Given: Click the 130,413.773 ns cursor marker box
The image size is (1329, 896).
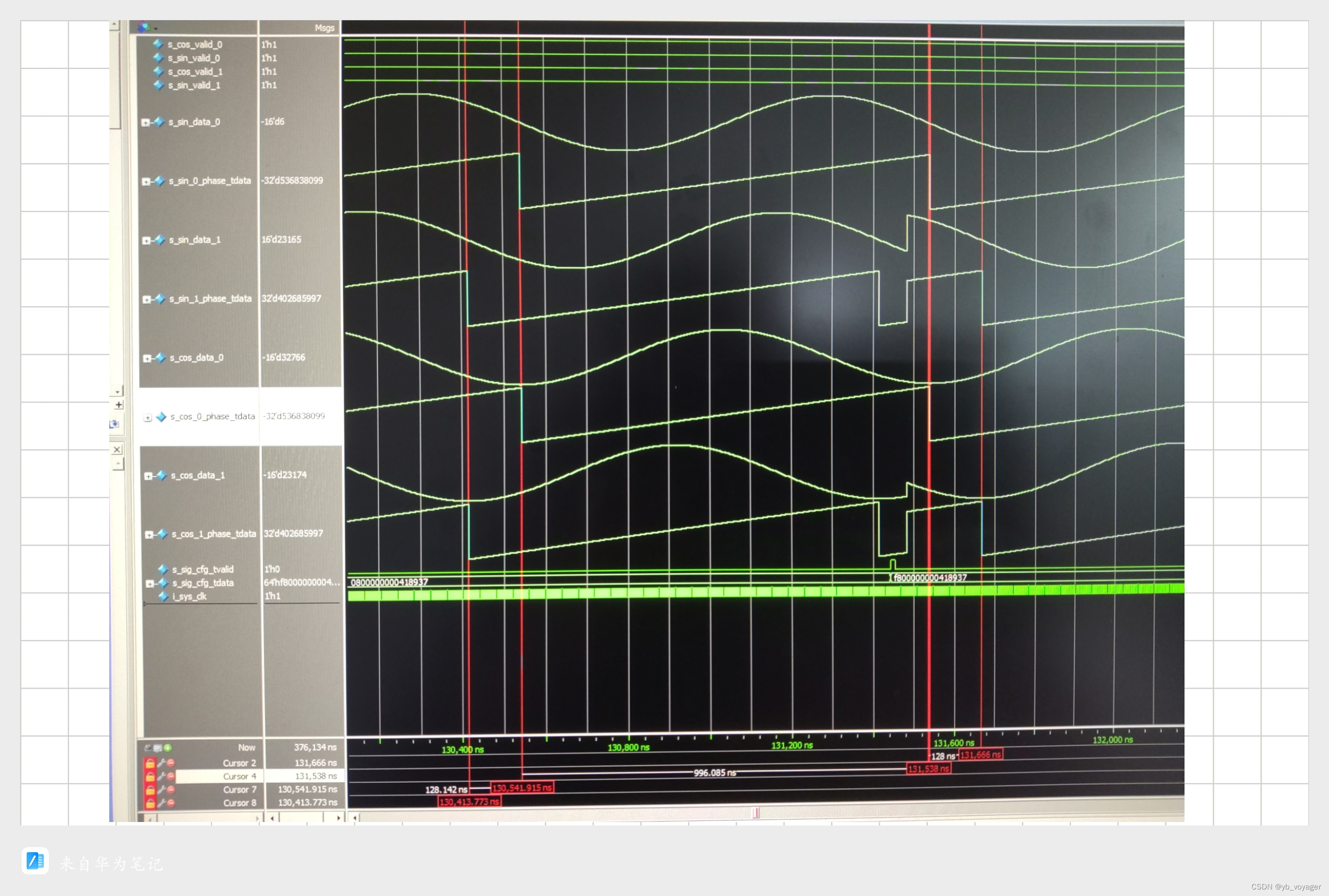Looking at the screenshot, I should (x=469, y=802).
